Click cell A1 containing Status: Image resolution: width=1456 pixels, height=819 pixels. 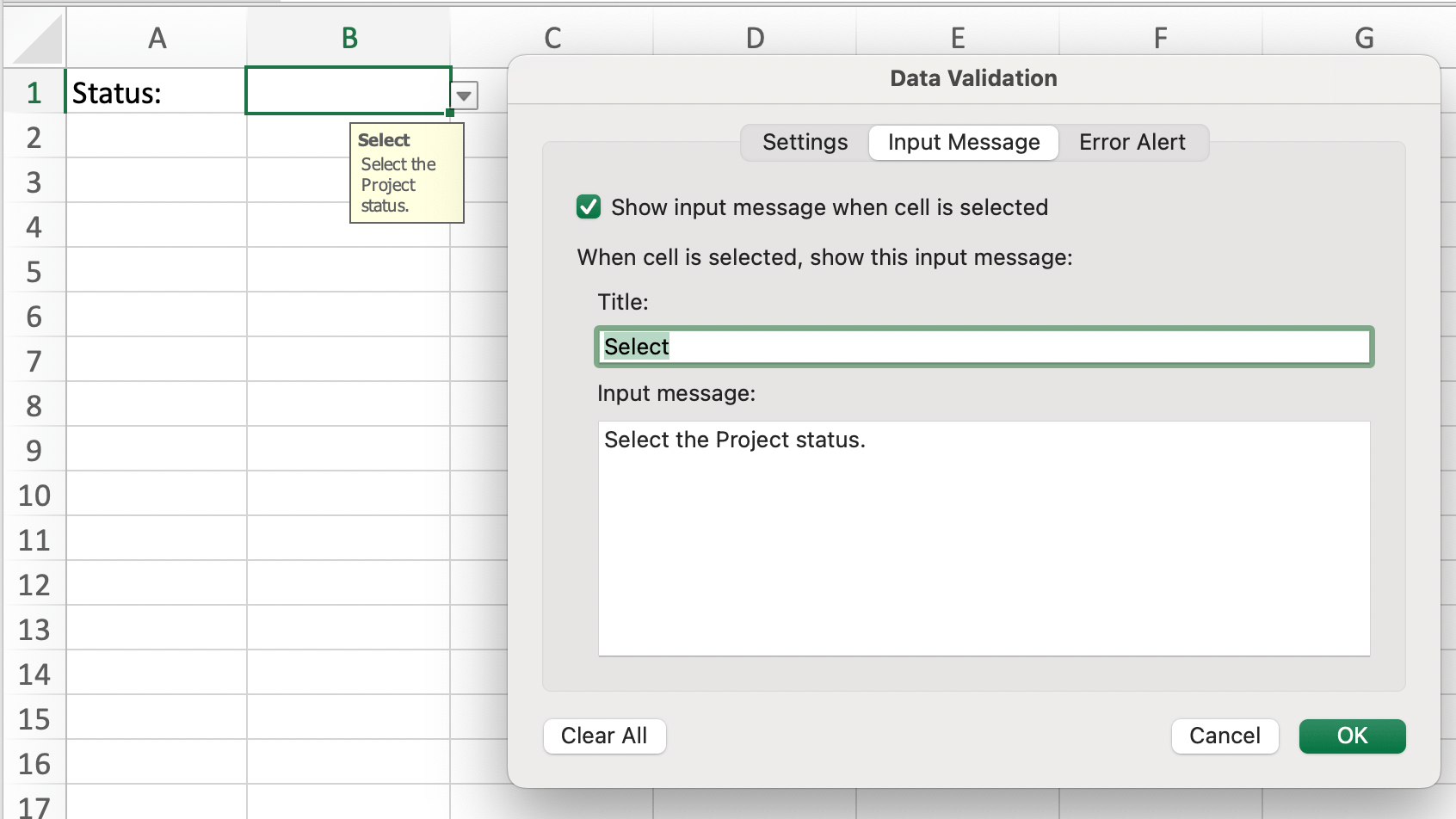coord(157,93)
